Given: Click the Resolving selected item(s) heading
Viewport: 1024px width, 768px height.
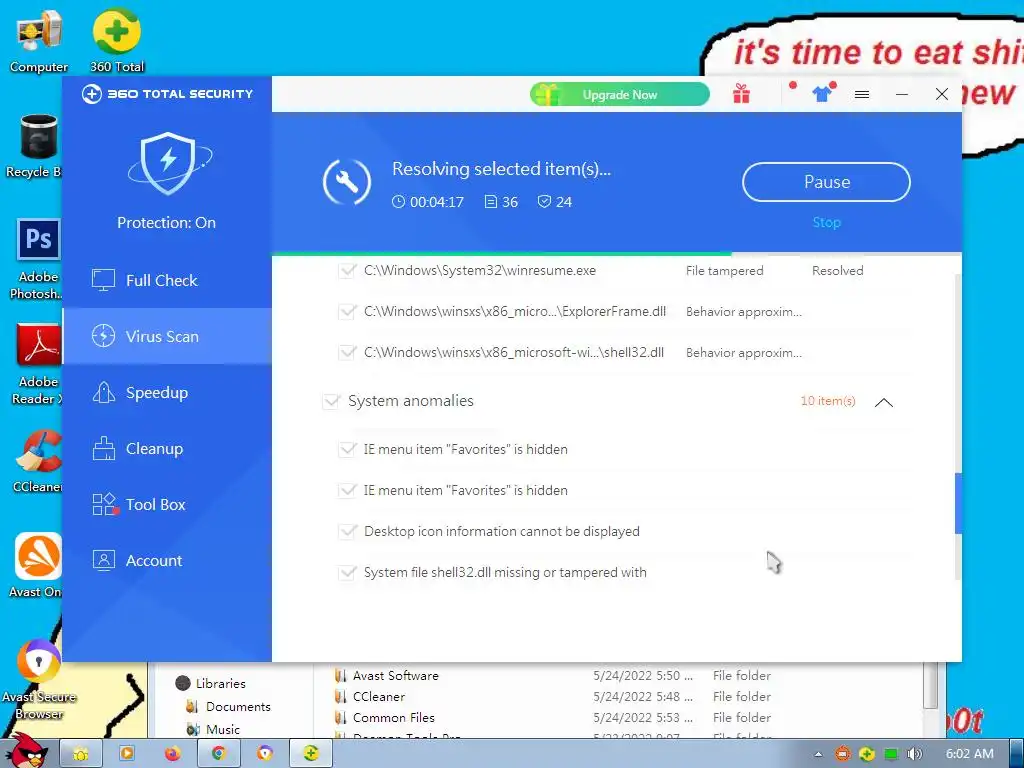Looking at the screenshot, I should pos(501,169).
